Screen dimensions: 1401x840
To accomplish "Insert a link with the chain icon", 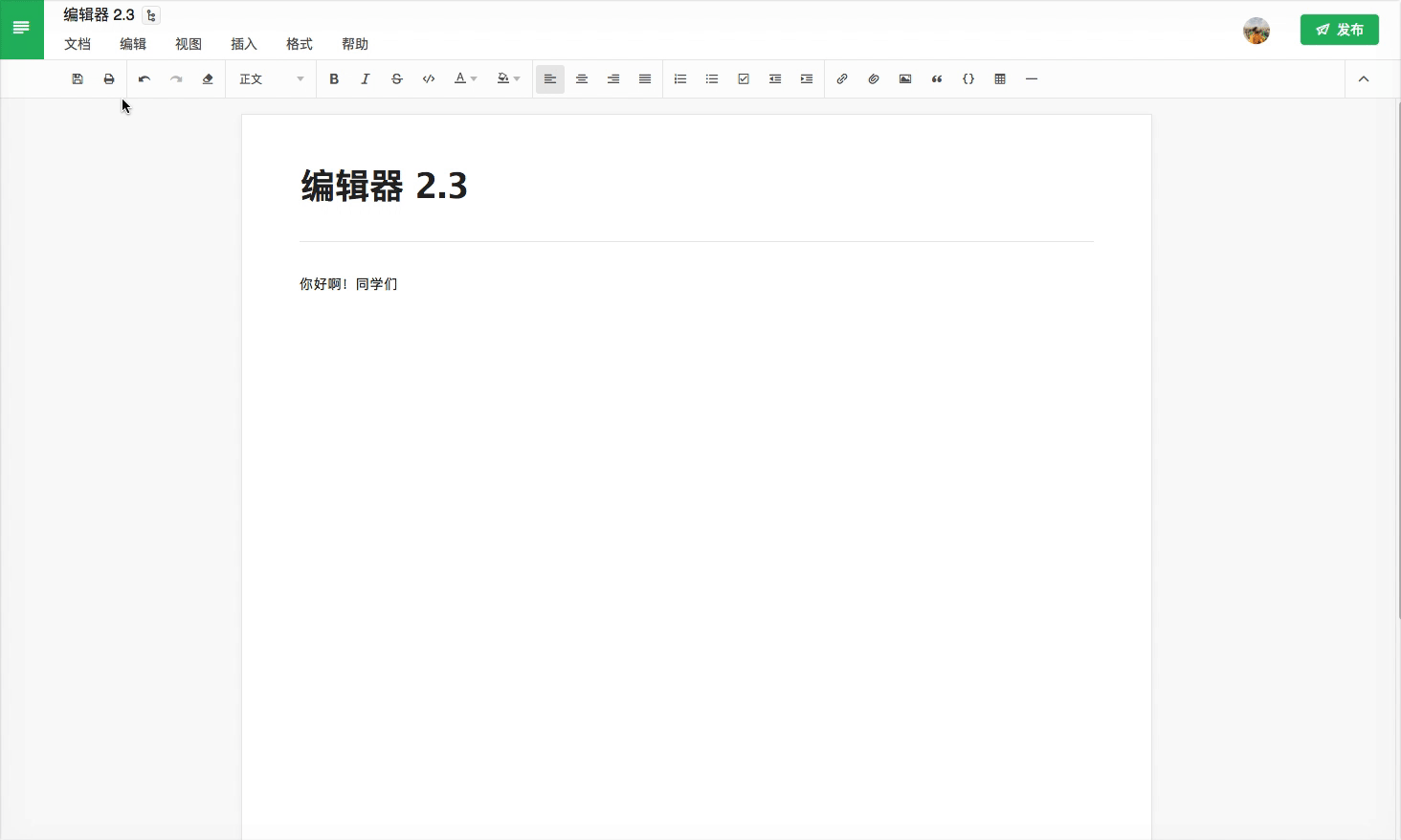I will pyautogui.click(x=842, y=79).
